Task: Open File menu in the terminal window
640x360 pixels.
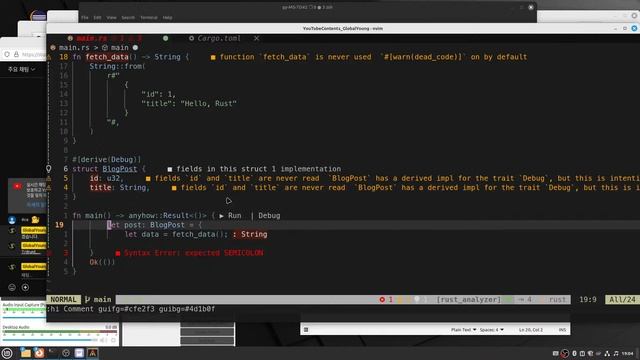Action: pyautogui.click(x=85, y=18)
